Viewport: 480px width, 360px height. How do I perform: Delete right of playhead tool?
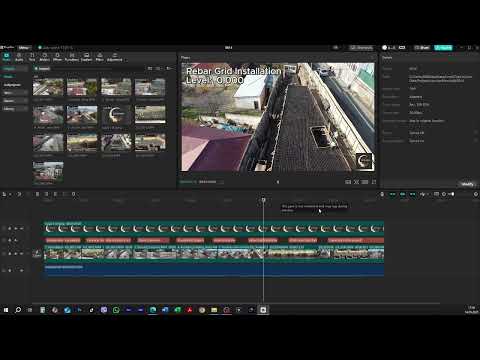pos(55,194)
